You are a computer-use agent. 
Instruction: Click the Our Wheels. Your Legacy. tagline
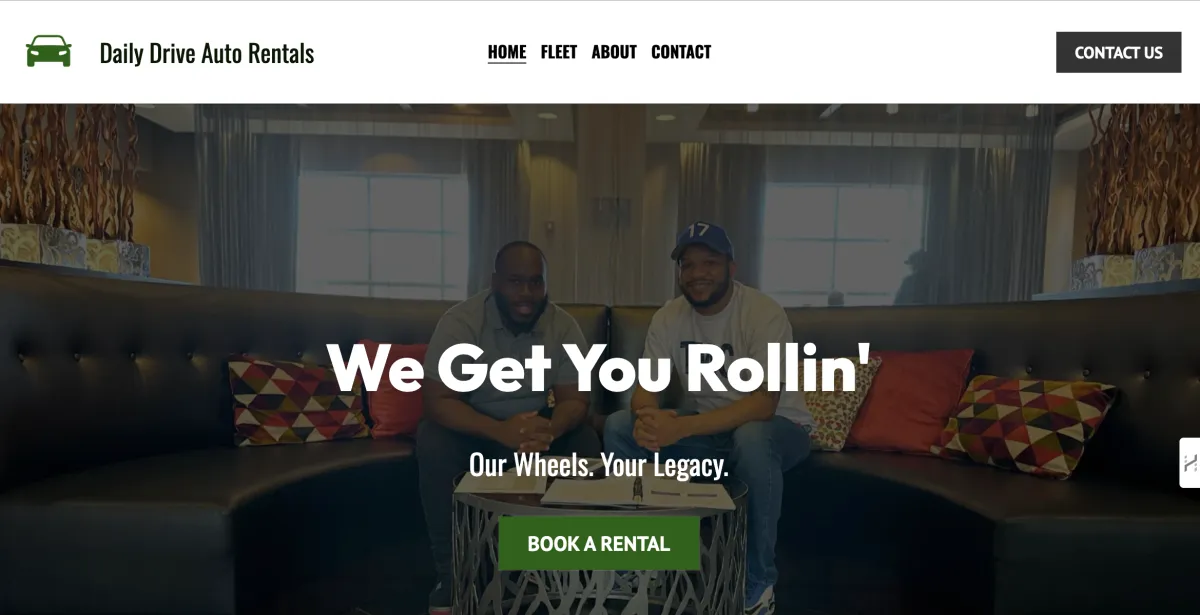[x=599, y=465]
